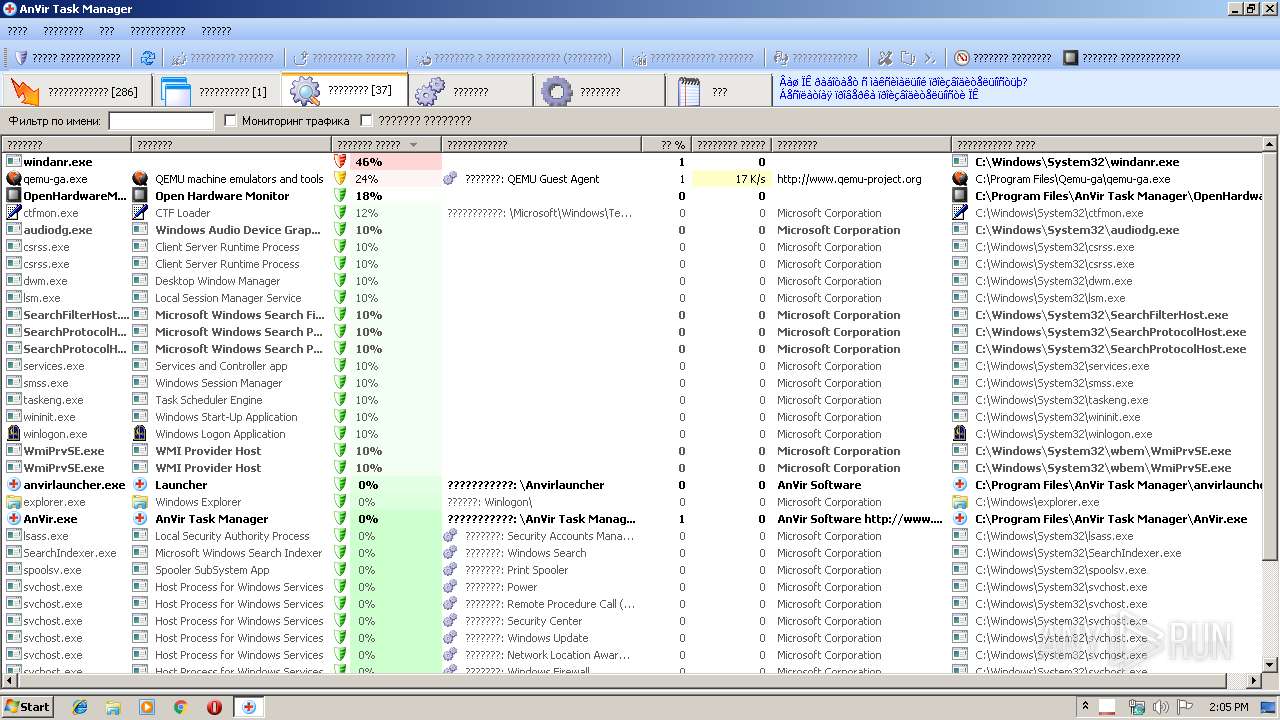Toggle the second checkbox next to traffic monitoring
Image resolution: width=1280 pixels, height=720 pixels.
(x=366, y=121)
